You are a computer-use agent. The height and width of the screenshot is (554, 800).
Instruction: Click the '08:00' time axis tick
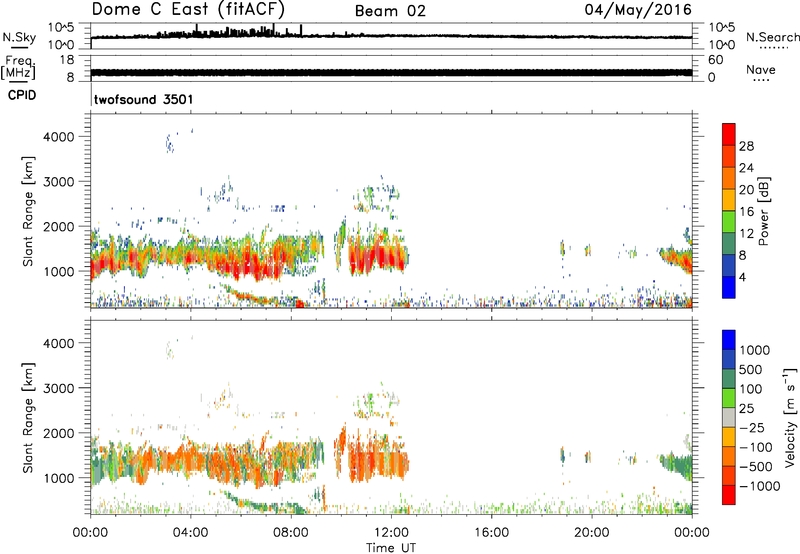point(291,533)
